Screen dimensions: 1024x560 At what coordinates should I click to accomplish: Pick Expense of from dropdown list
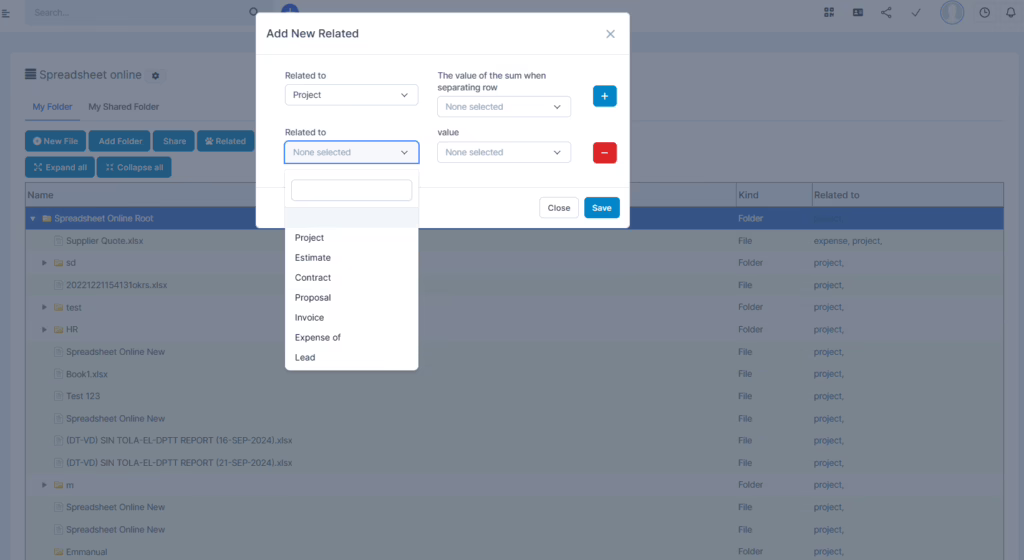click(318, 338)
